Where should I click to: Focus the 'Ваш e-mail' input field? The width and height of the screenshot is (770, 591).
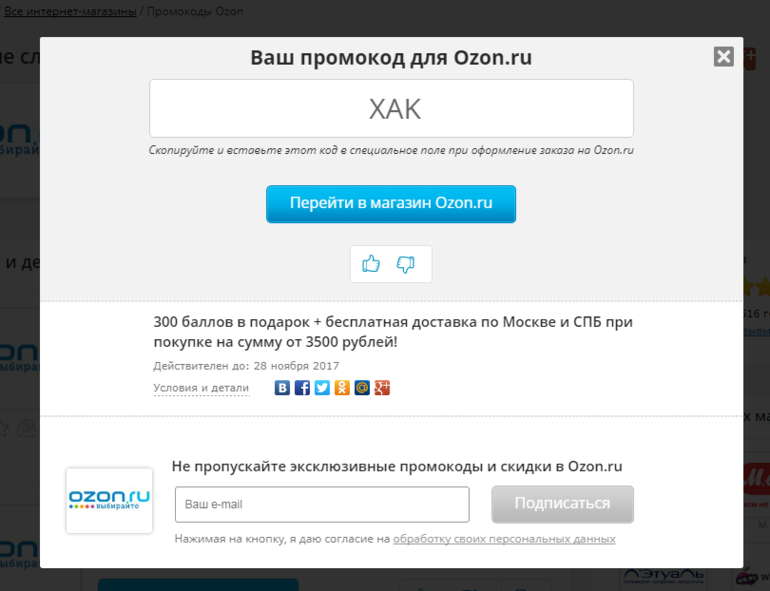322,505
